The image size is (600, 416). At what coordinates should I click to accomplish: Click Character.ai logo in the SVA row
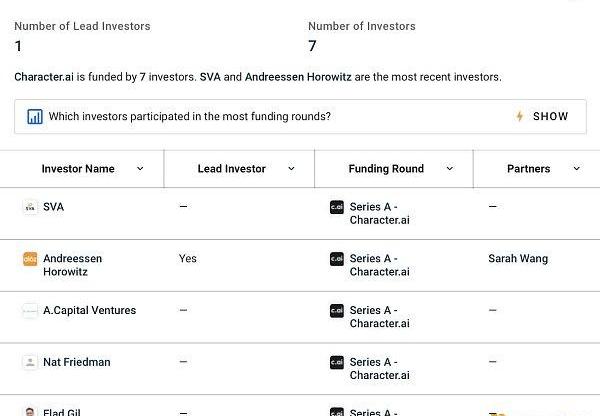[337, 208]
